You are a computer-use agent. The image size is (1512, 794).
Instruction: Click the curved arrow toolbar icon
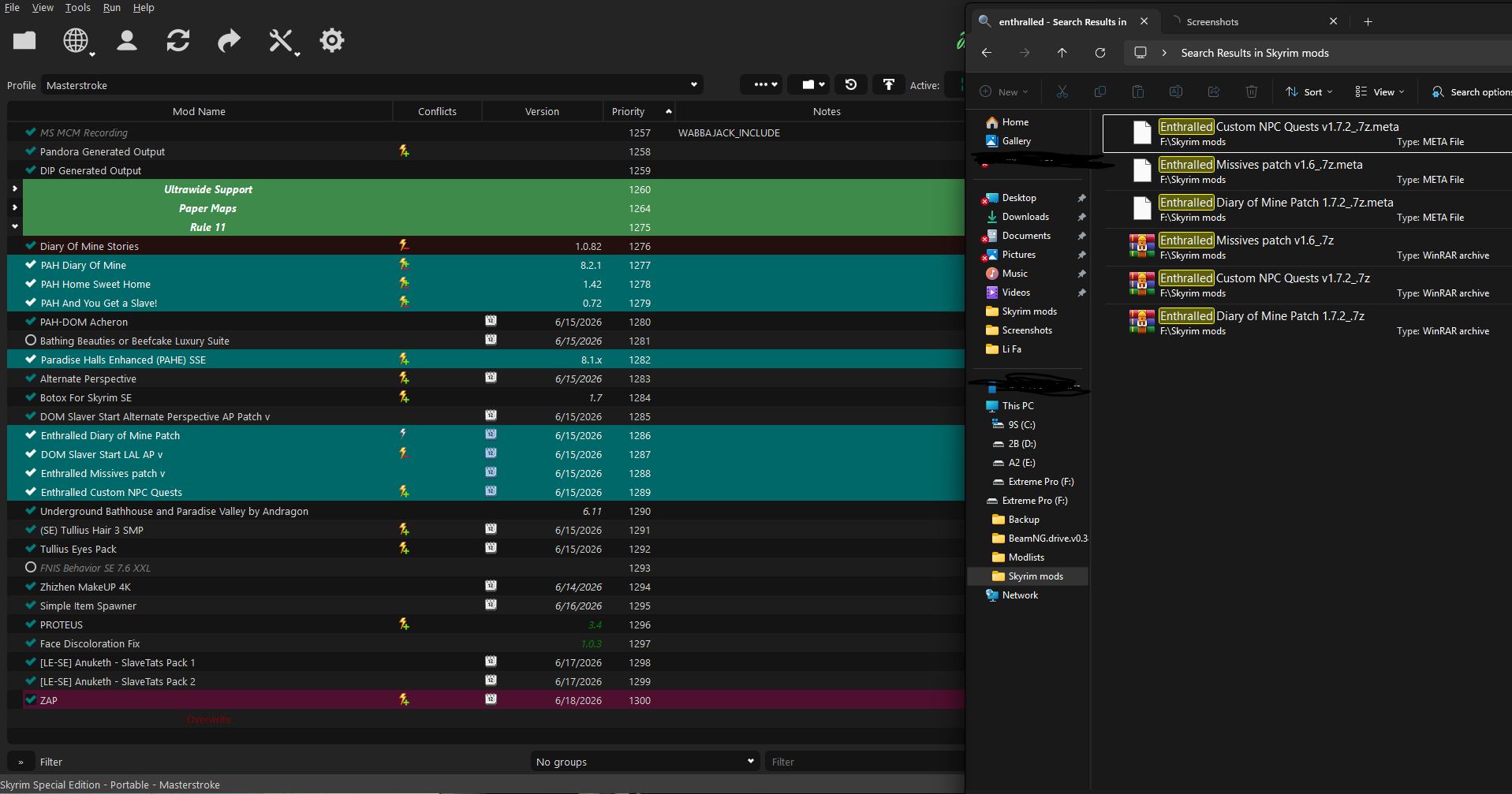coord(229,40)
